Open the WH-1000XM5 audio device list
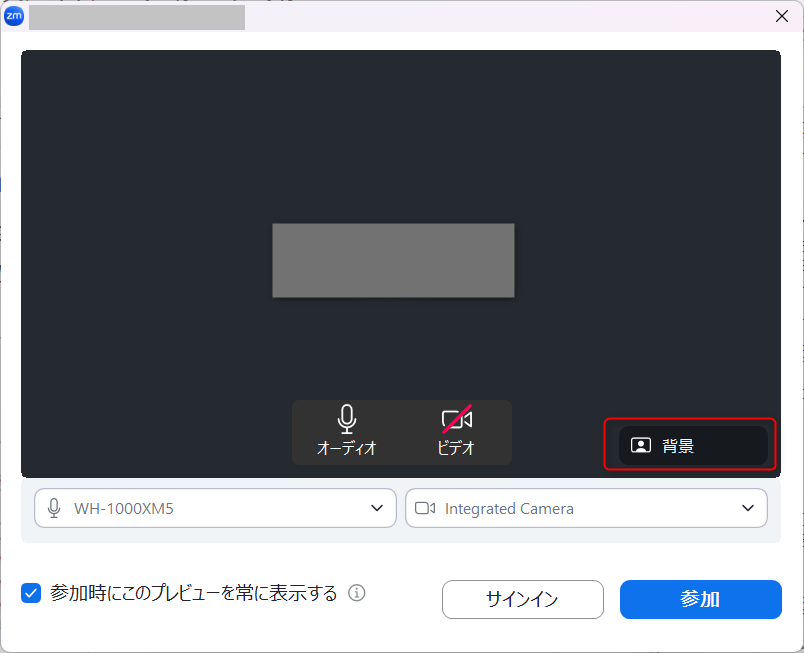The width and height of the screenshot is (804, 653). tap(215, 508)
